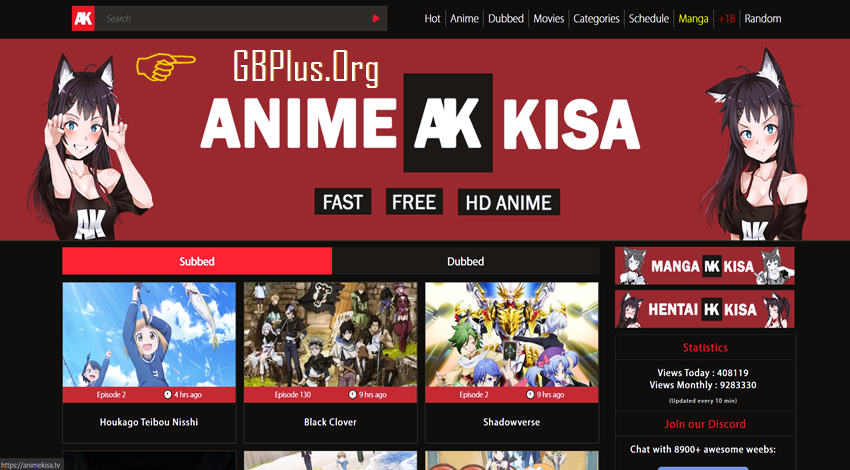Open Houkago Teibou Nisshi thumbnail
Screen dimensions: 850x470
pyautogui.click(x=149, y=334)
